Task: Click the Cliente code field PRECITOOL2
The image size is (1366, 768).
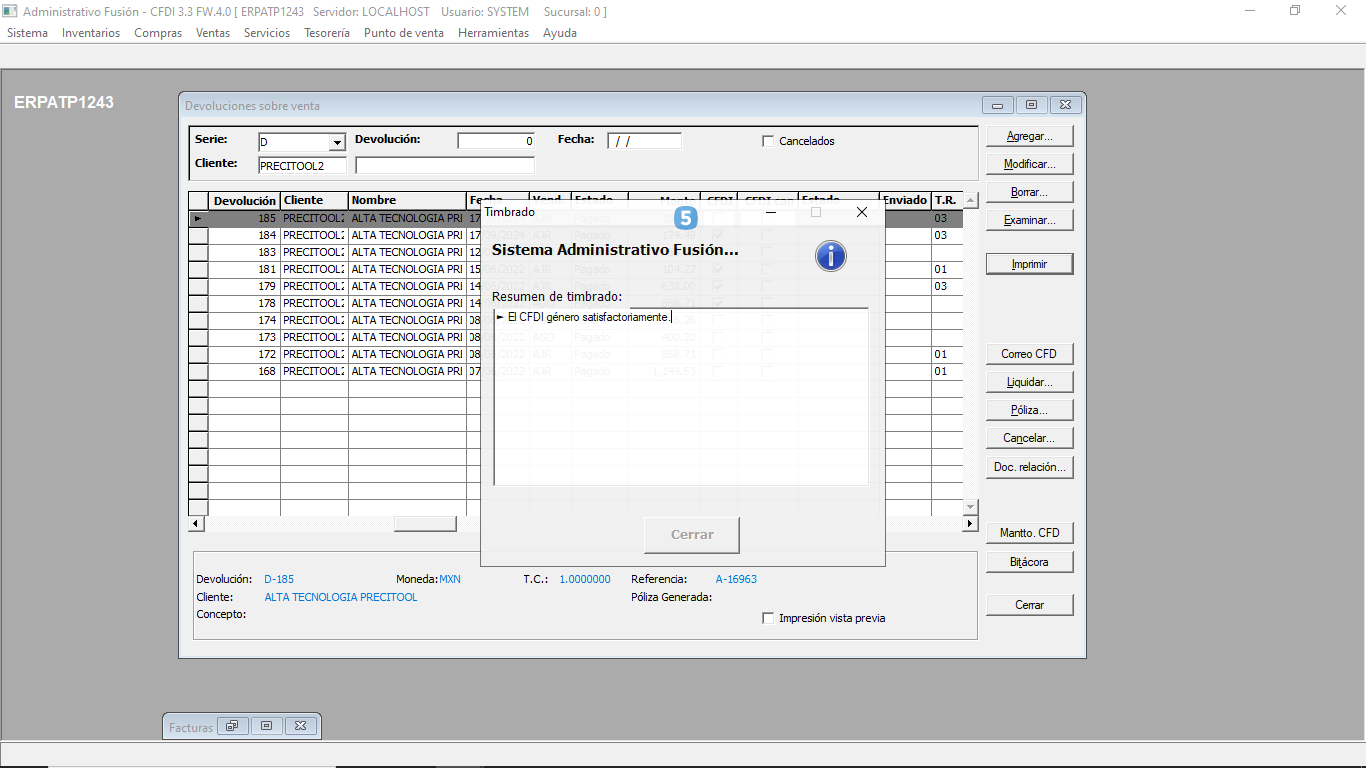Action: (303, 165)
